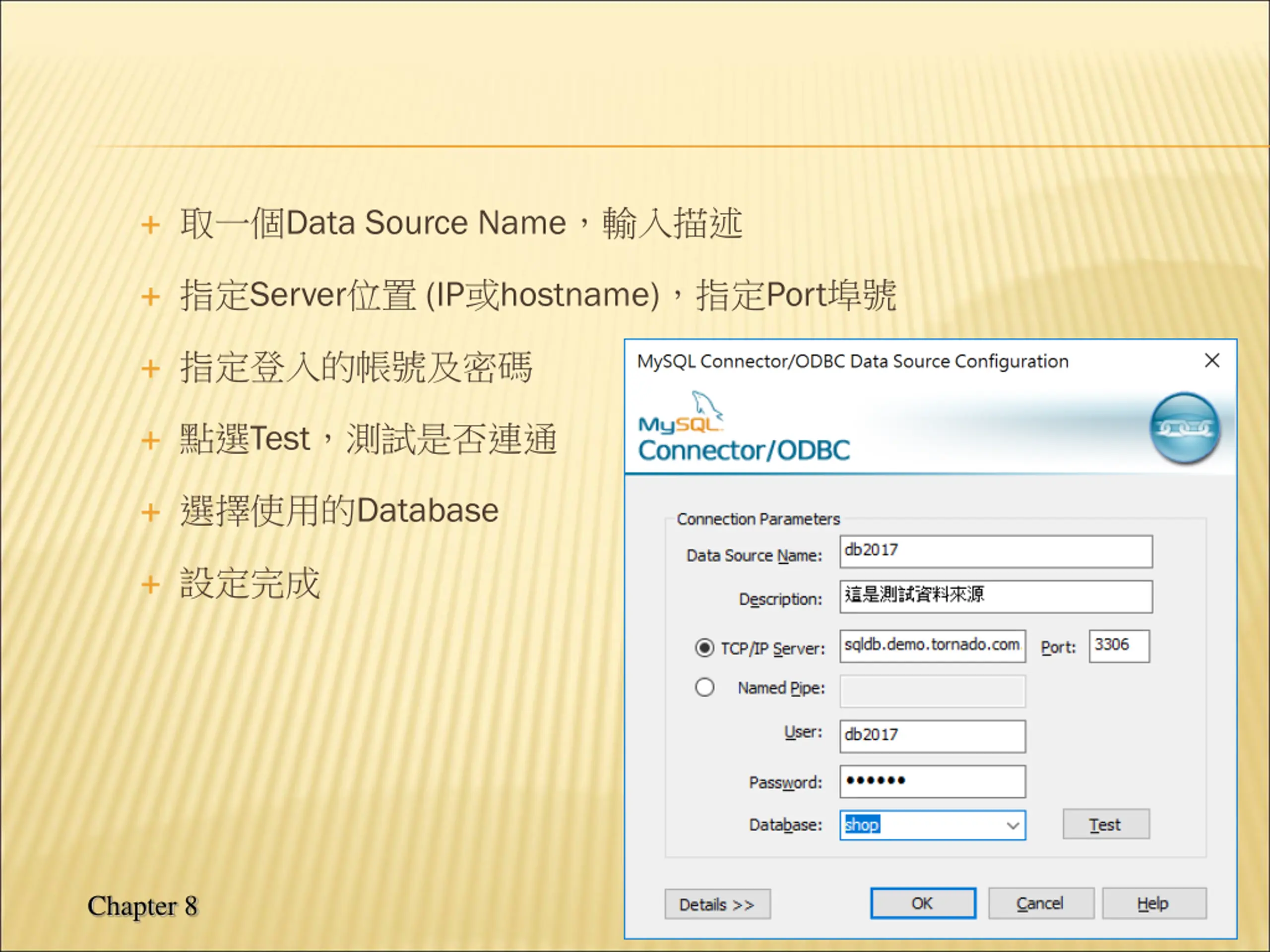Confirm with the OK button
Viewport: 1270px width, 952px height.
(923, 903)
